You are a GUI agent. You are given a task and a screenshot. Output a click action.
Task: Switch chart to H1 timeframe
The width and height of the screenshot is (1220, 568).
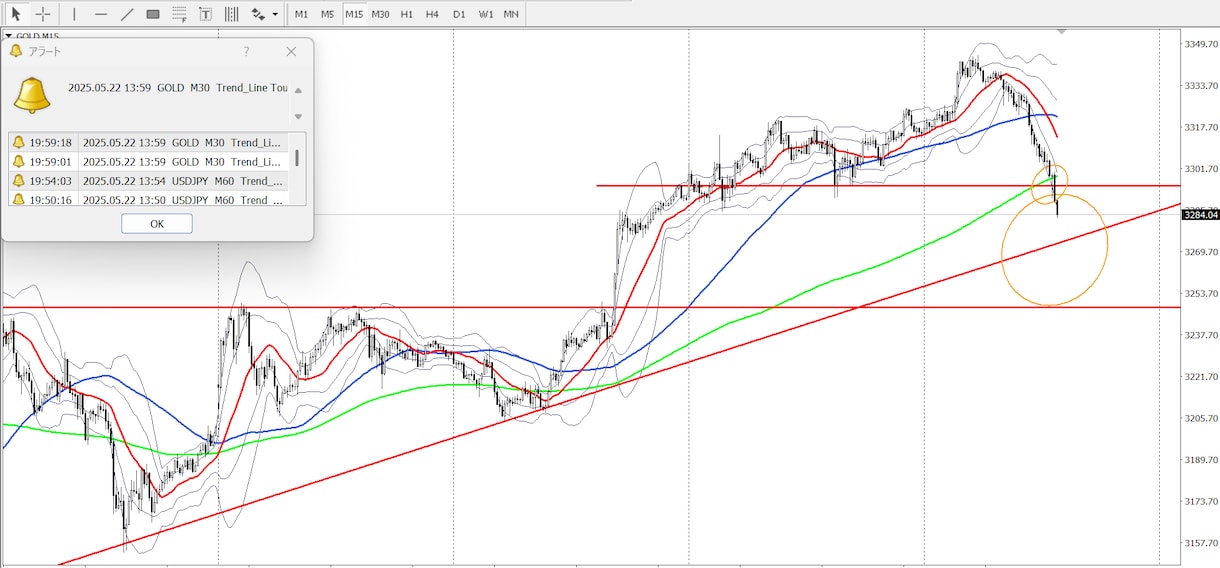coord(407,14)
